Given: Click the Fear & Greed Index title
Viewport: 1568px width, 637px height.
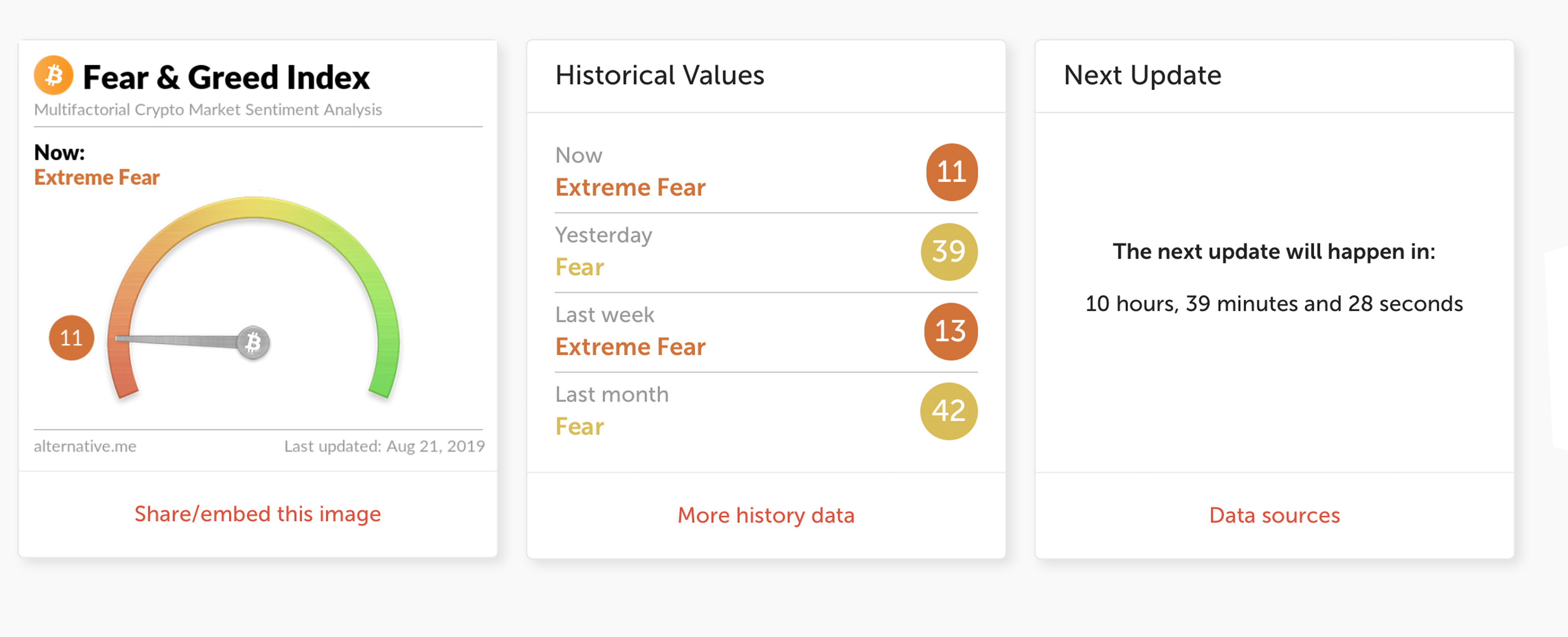Looking at the screenshot, I should [x=226, y=77].
